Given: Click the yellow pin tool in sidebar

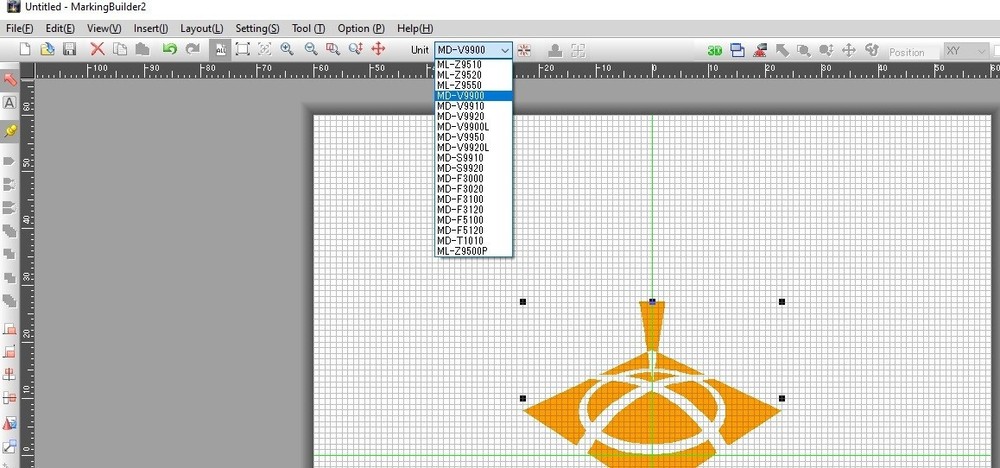Looking at the screenshot, I should [x=10, y=131].
